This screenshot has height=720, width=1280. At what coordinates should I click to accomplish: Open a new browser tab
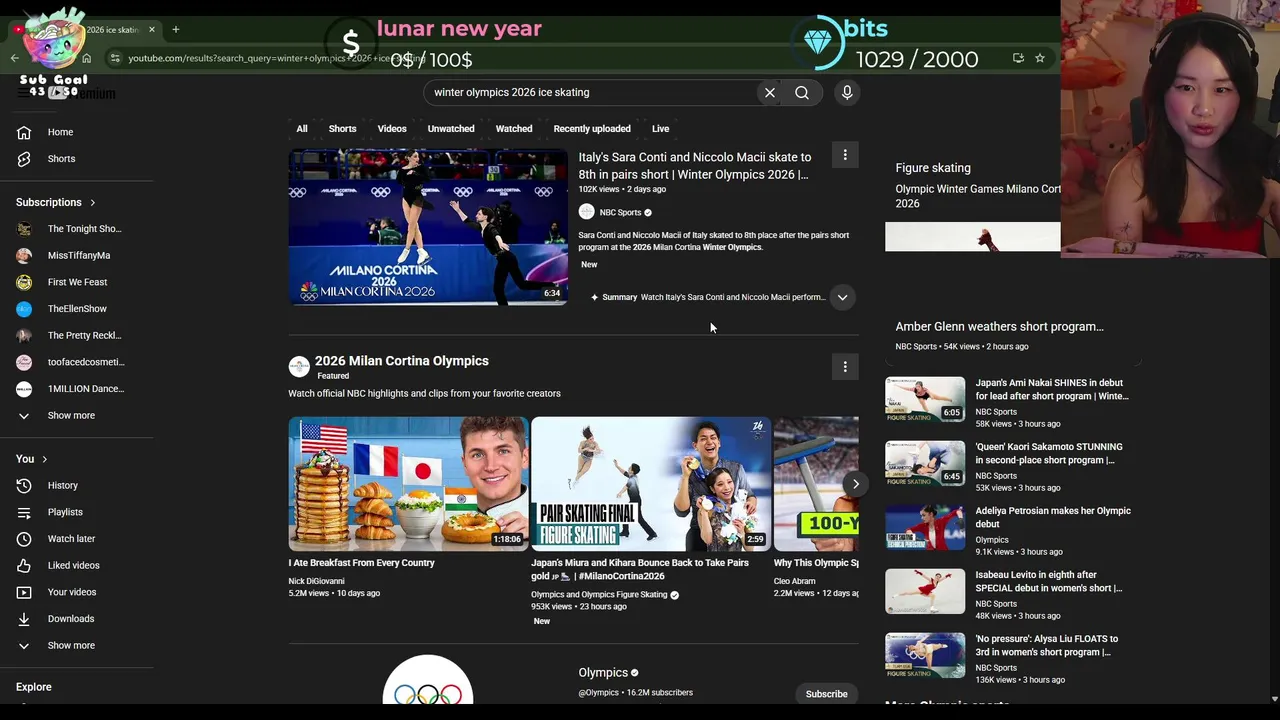click(175, 29)
